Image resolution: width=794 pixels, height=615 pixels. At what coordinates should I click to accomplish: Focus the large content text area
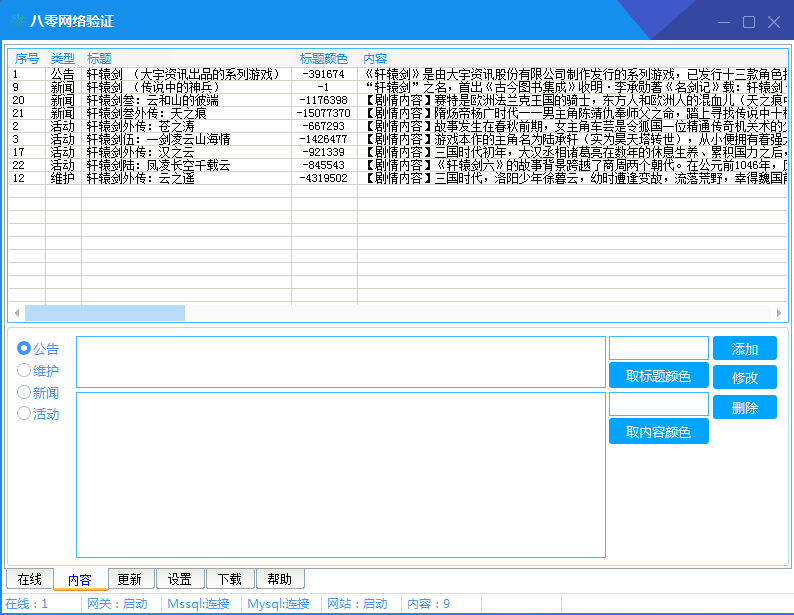click(341, 475)
